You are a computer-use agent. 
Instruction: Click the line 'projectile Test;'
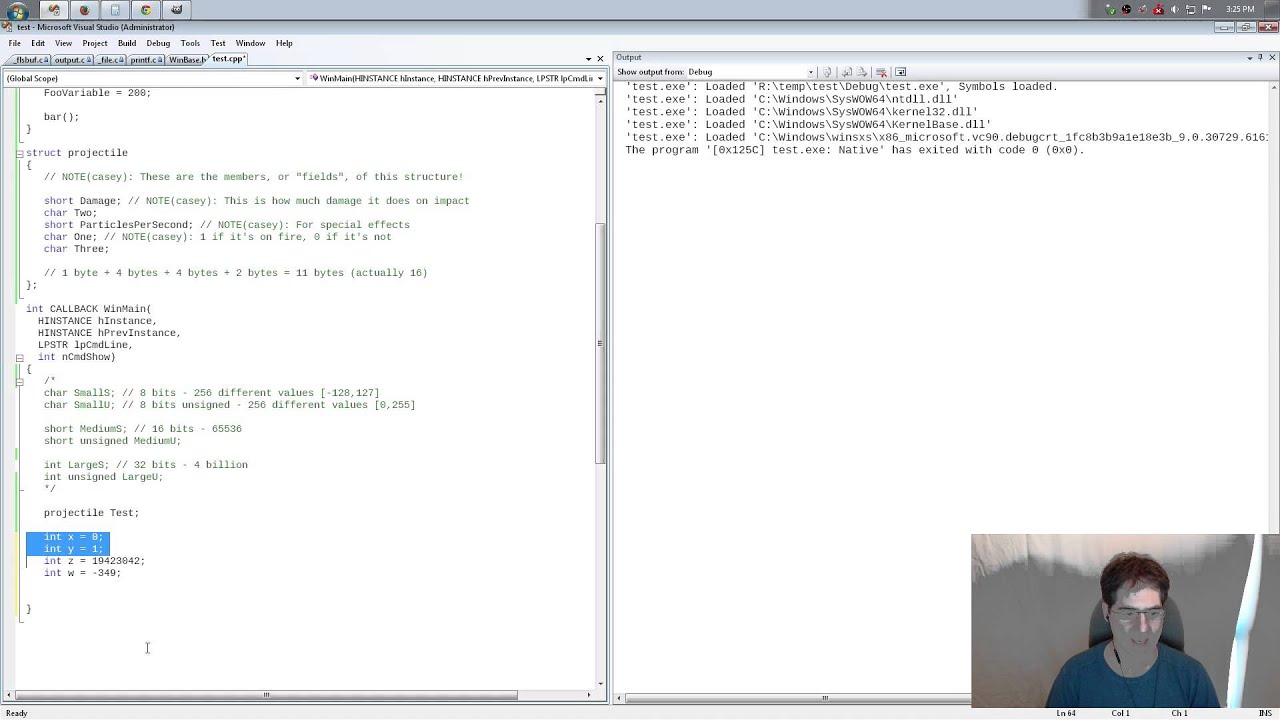tap(91, 513)
